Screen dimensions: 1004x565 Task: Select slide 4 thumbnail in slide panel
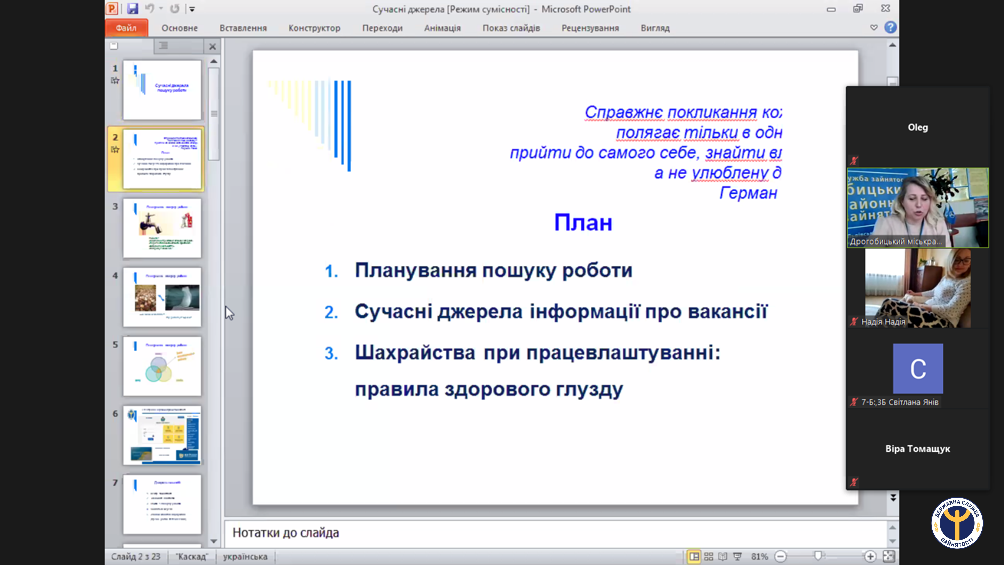(x=162, y=296)
